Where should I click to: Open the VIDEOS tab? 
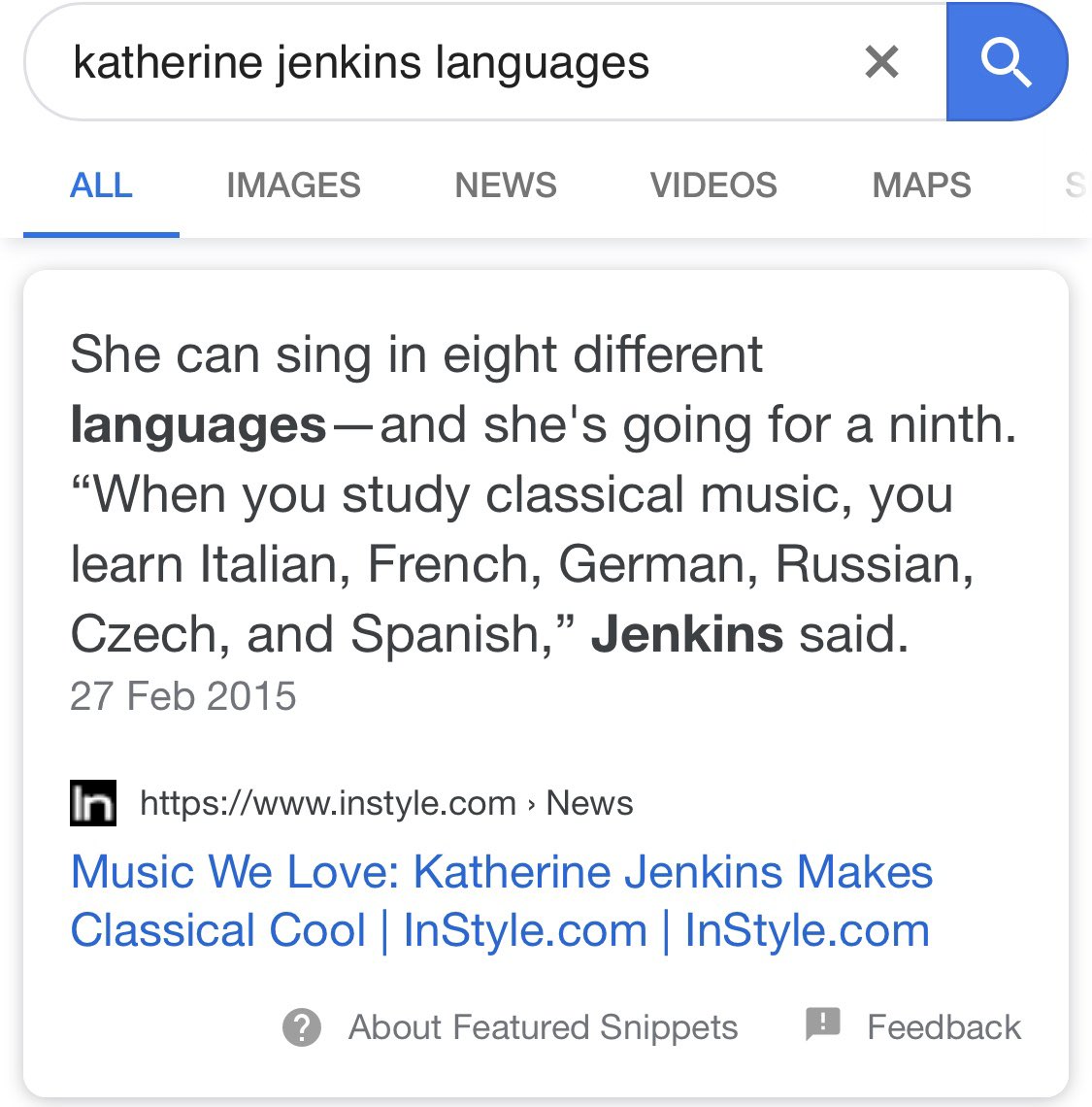point(713,185)
